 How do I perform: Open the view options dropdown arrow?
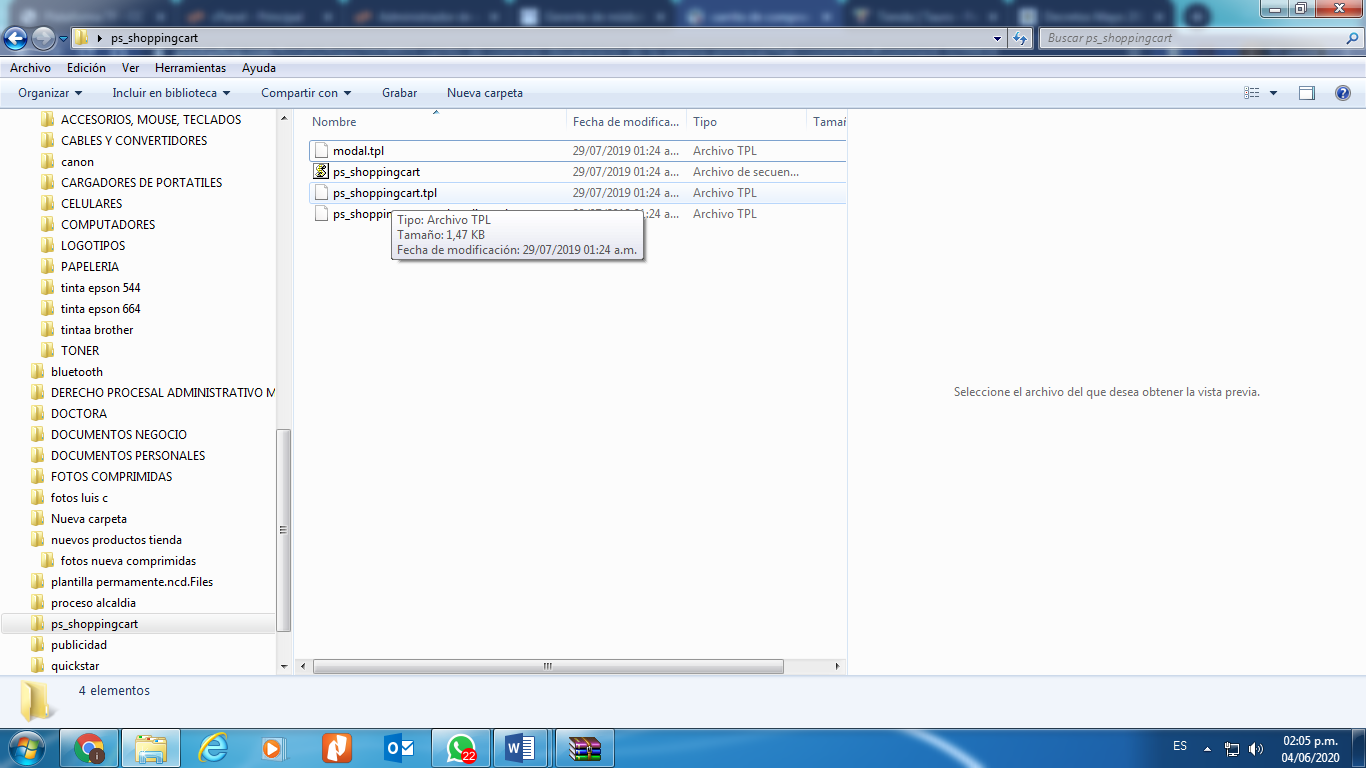[x=1273, y=93]
